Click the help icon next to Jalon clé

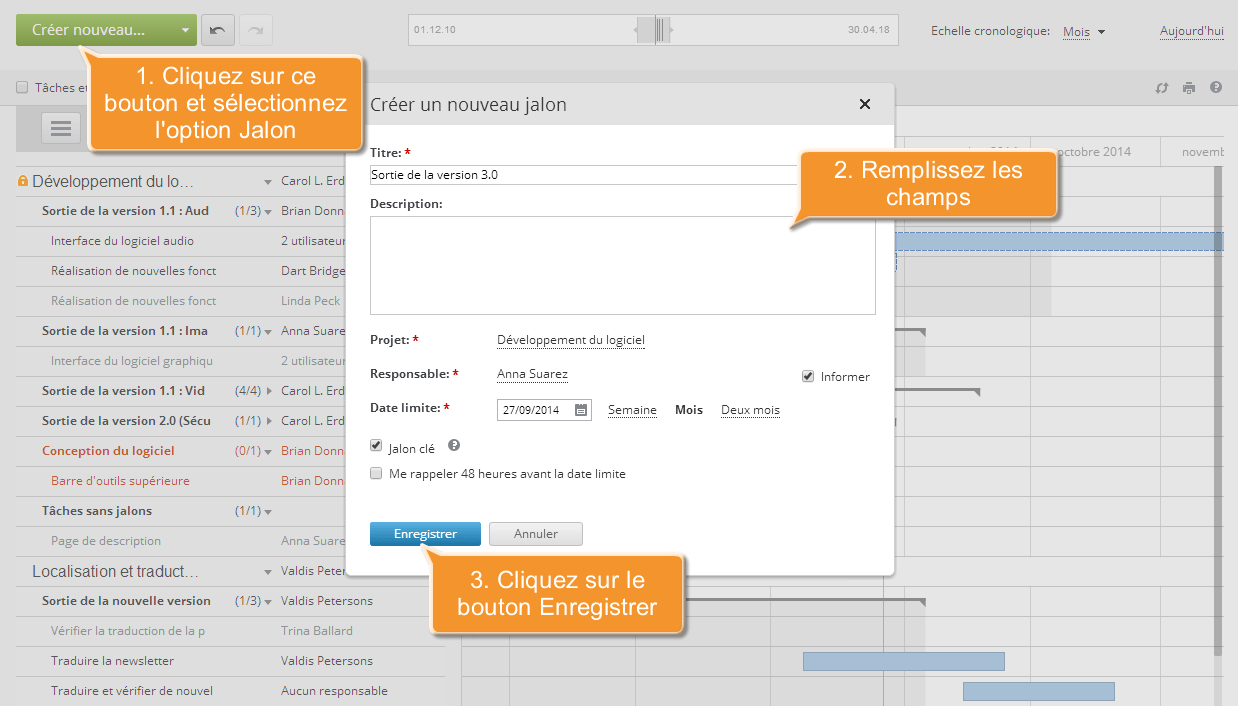[x=454, y=446]
